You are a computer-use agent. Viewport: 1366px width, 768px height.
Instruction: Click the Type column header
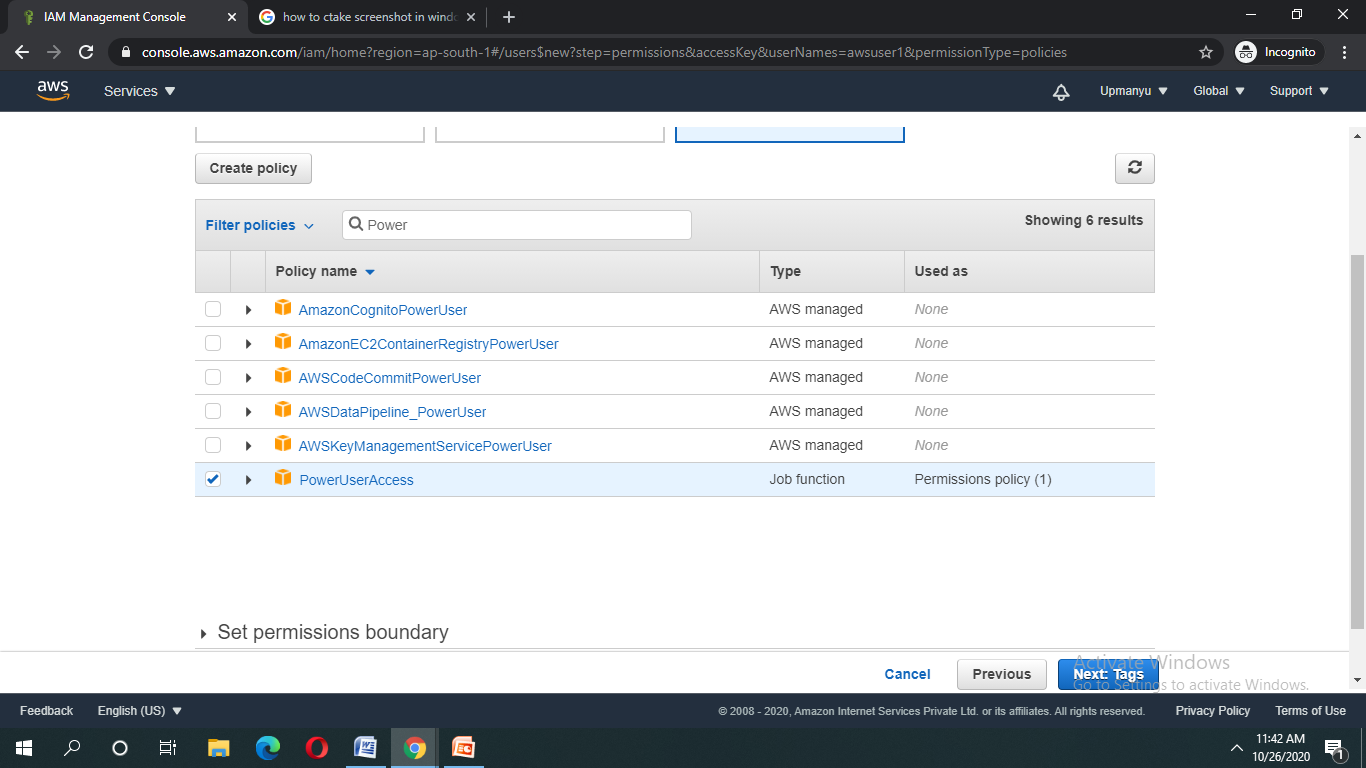point(785,271)
